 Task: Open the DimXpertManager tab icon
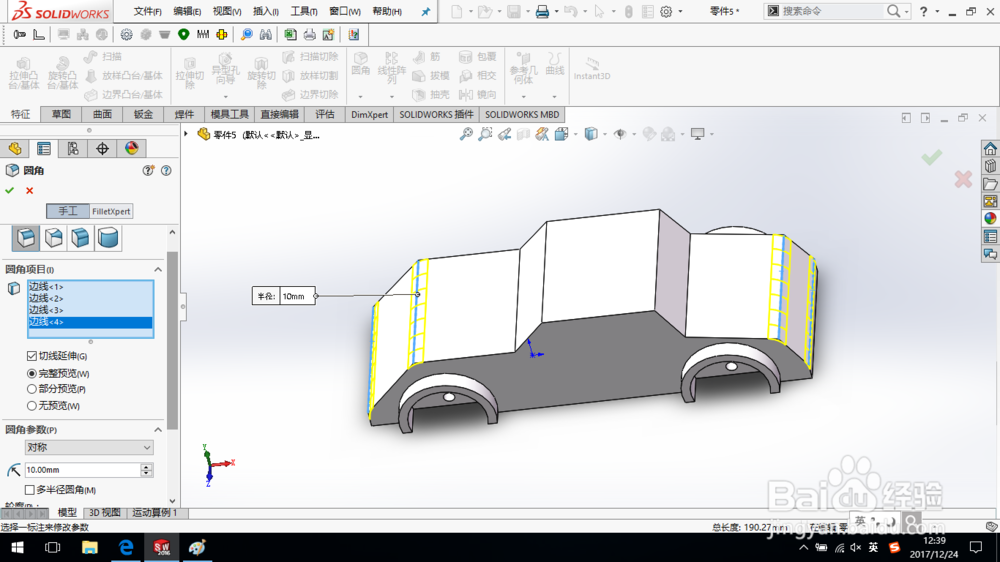pos(102,149)
